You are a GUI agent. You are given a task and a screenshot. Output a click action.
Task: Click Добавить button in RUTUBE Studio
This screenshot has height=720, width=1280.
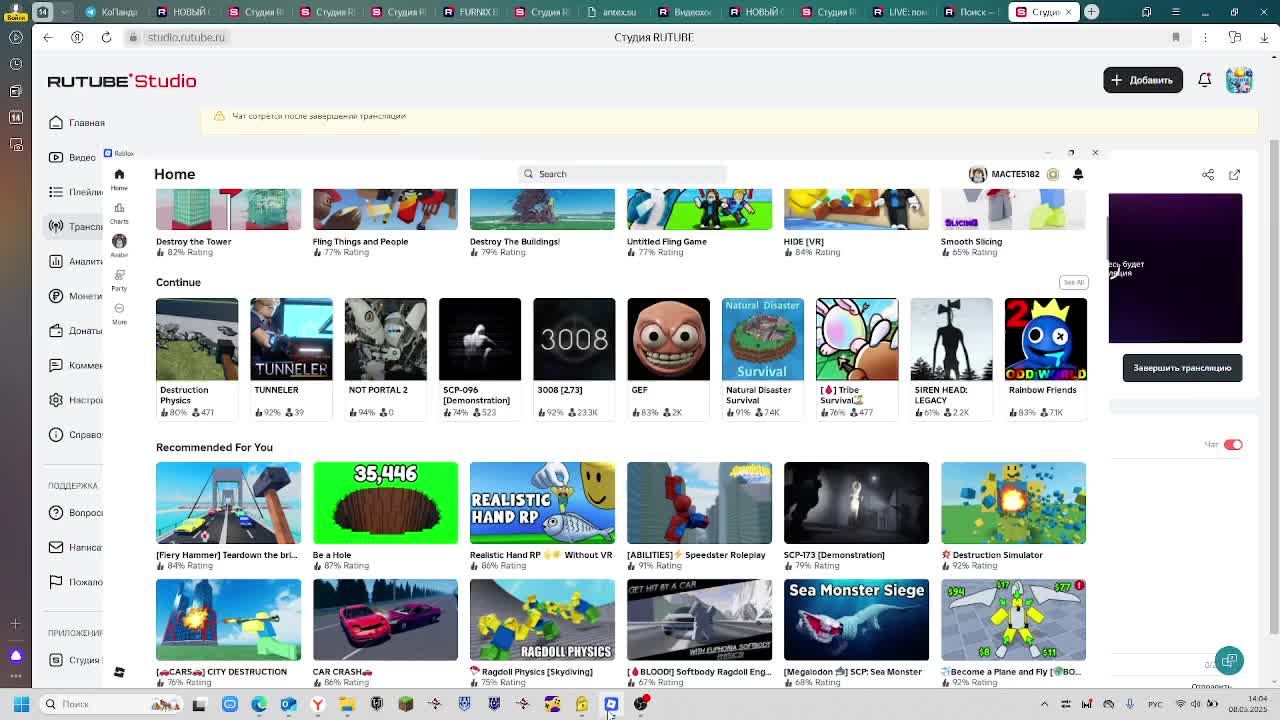point(1143,80)
